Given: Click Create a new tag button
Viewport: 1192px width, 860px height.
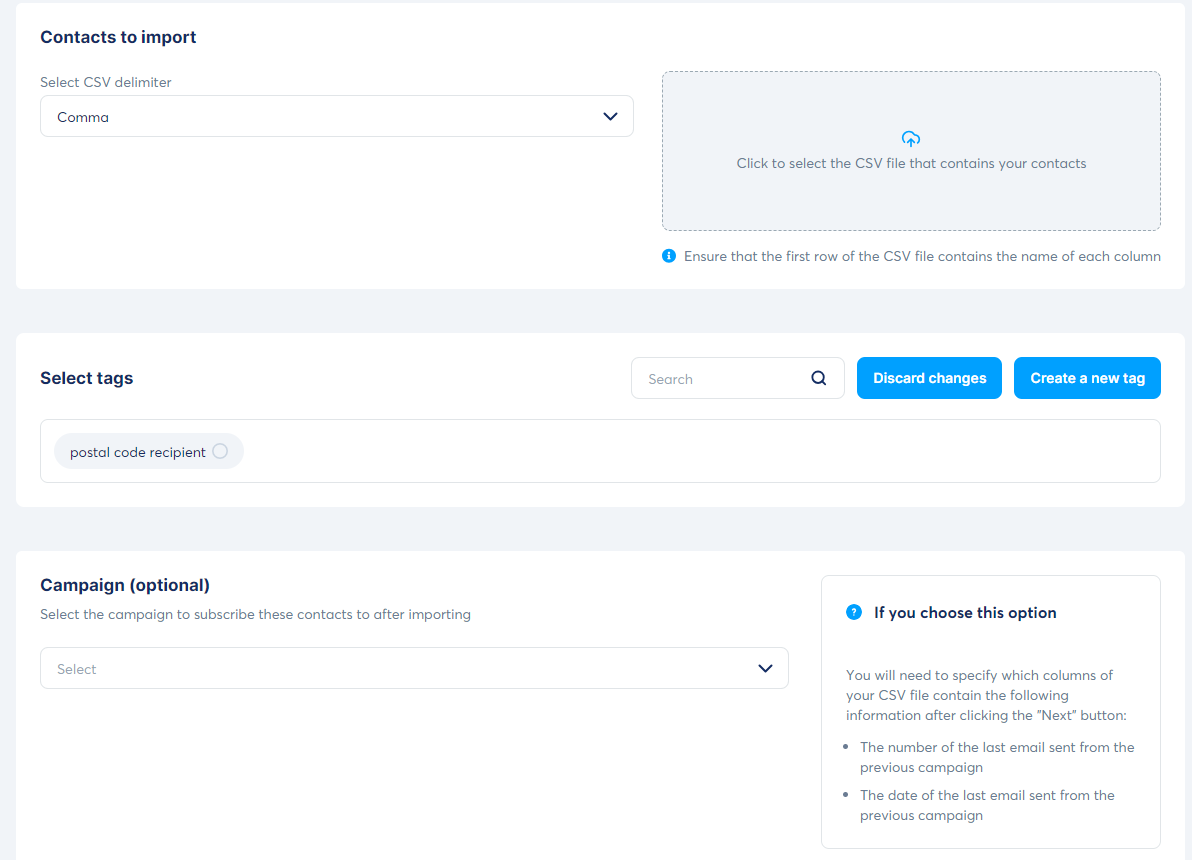Looking at the screenshot, I should pyautogui.click(x=1087, y=378).
